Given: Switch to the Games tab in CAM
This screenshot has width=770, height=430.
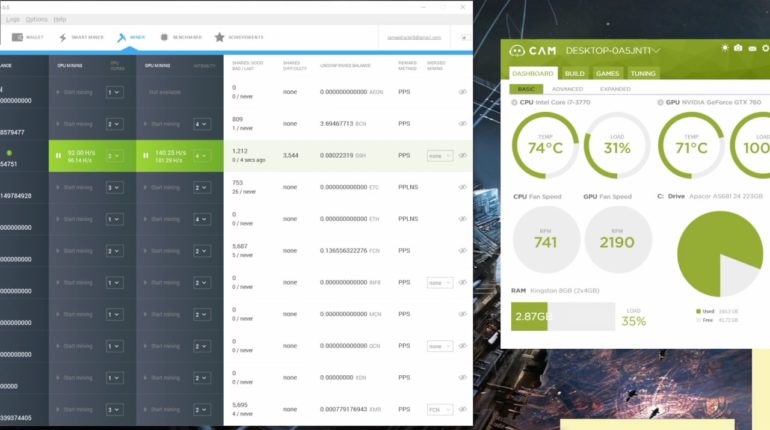Looking at the screenshot, I should (x=607, y=74).
